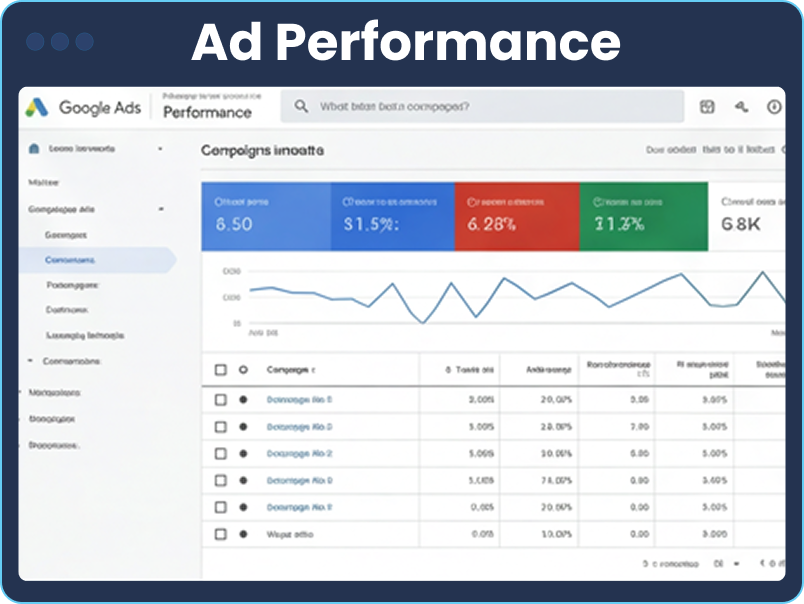
Task: Open rows-per-page dropdown below the table
Action: point(736,564)
